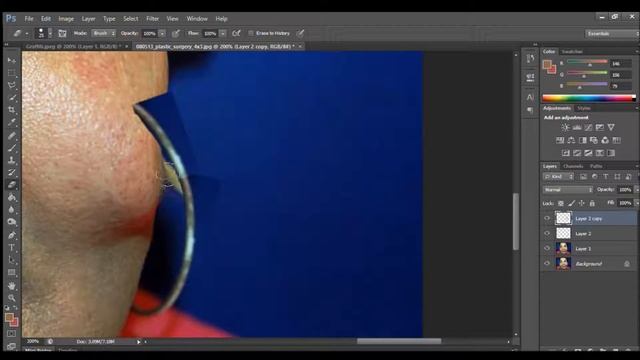This screenshot has height=360, width=640.
Task: Open the Opacity slider dropdown in options bar
Action: (162, 33)
